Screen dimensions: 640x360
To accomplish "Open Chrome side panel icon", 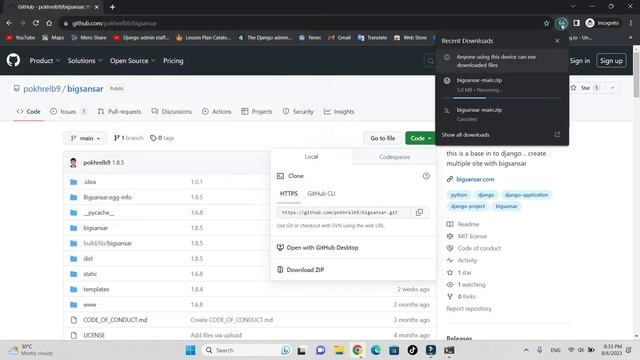I will [576, 23].
